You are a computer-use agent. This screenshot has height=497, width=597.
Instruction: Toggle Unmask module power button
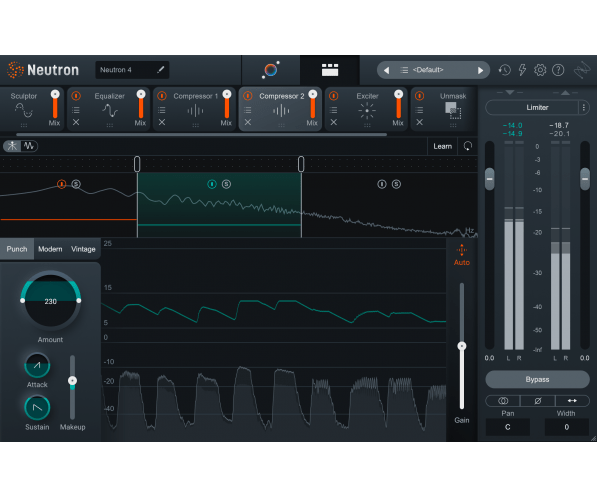419,96
